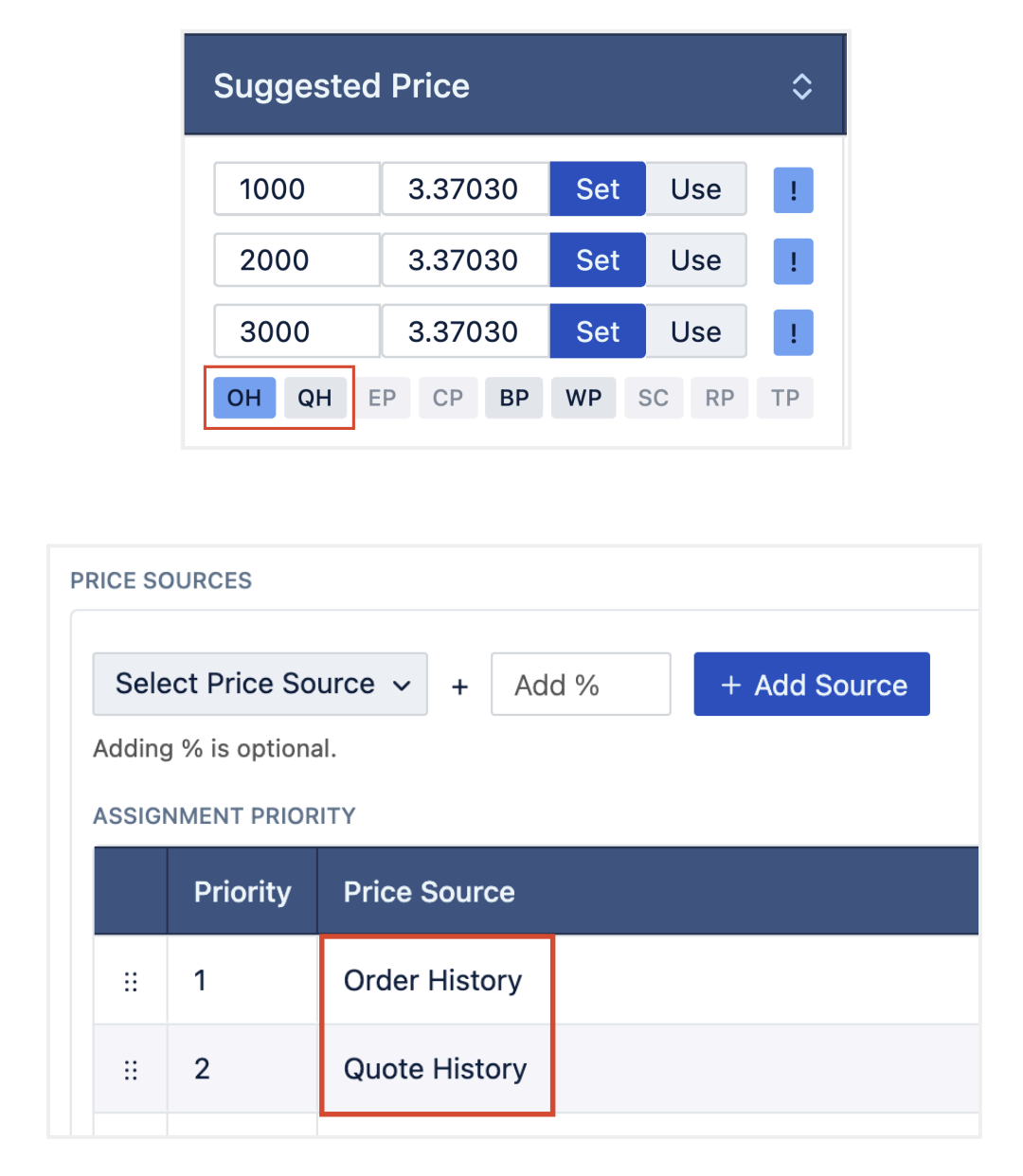Viewport: 1023px width, 1176px height.
Task: Click drag handle for Order History row
Action: [x=131, y=981]
